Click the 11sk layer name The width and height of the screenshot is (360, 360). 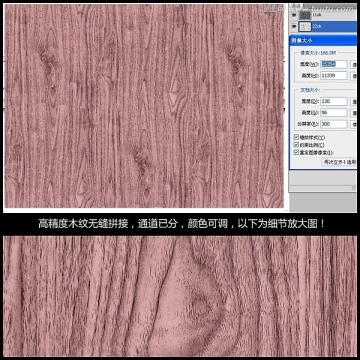coord(316,15)
